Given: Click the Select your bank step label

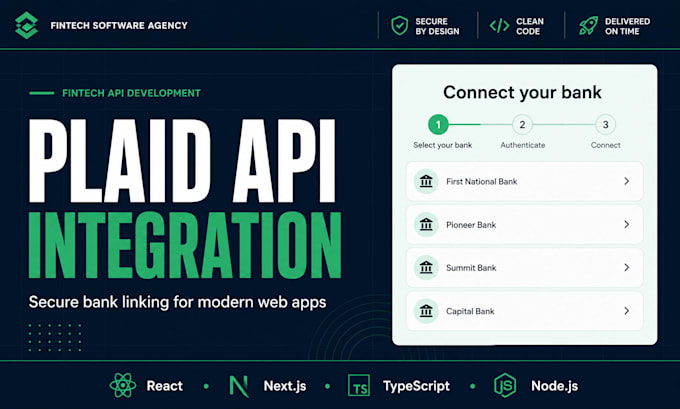Looking at the screenshot, I should point(442,145).
